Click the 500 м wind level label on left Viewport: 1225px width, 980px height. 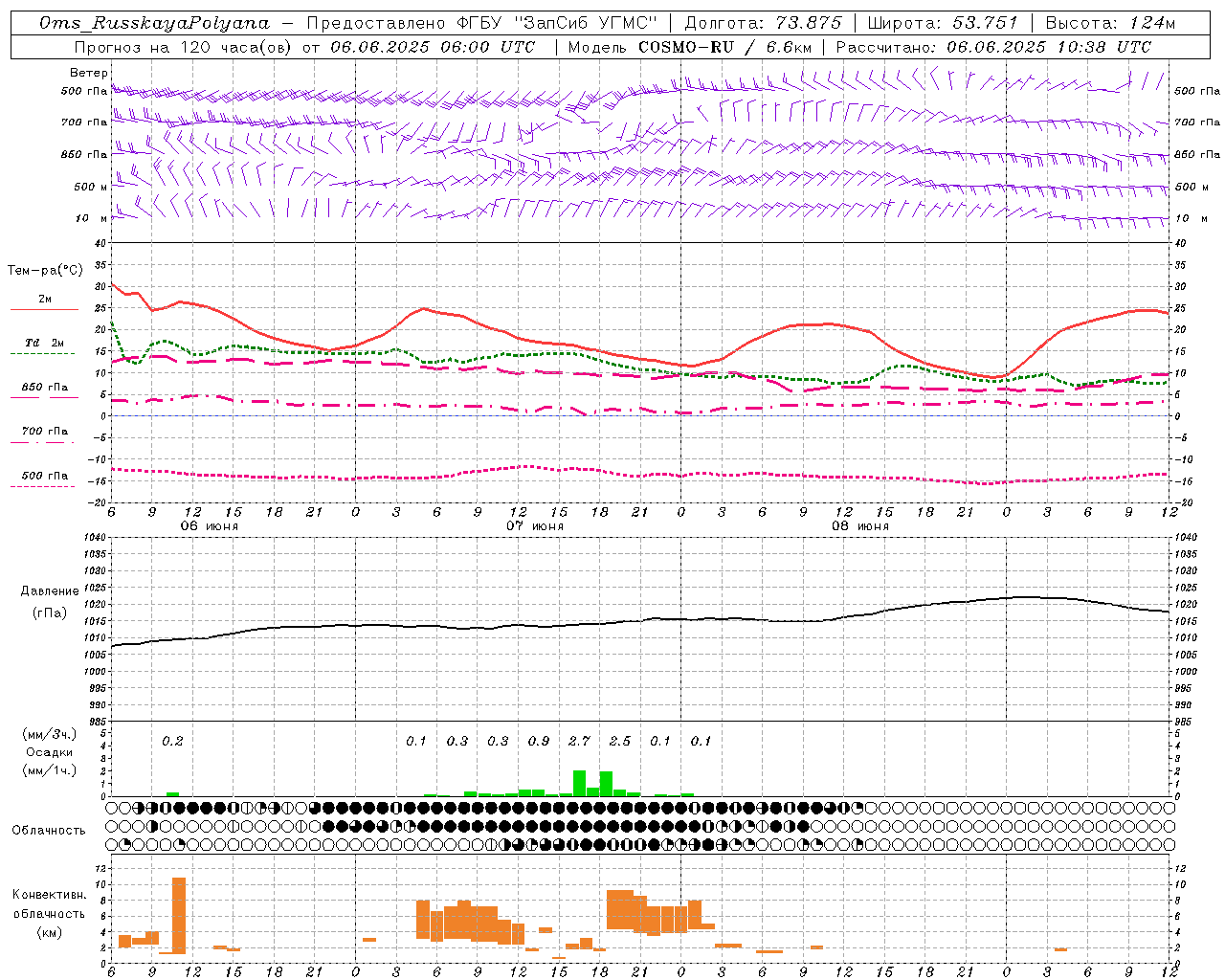tap(90, 187)
